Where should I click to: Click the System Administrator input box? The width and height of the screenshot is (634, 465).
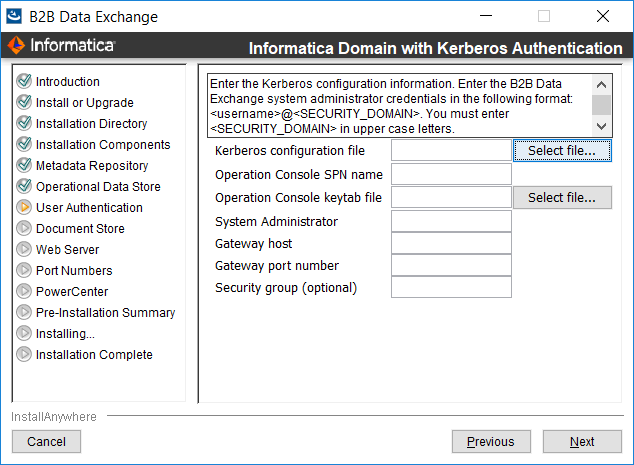[x=451, y=221]
